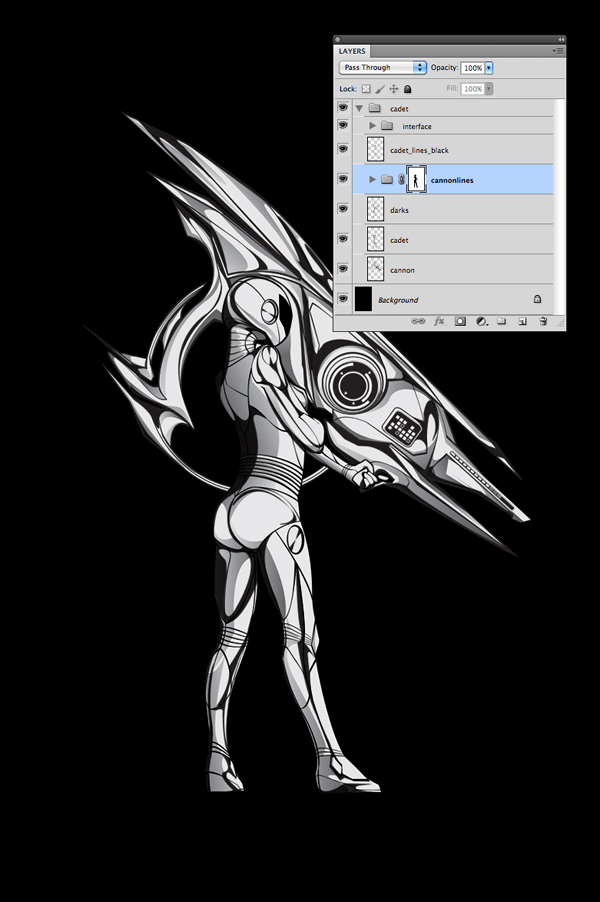The height and width of the screenshot is (902, 600).
Task: Hide the darks layer
Action: click(343, 209)
